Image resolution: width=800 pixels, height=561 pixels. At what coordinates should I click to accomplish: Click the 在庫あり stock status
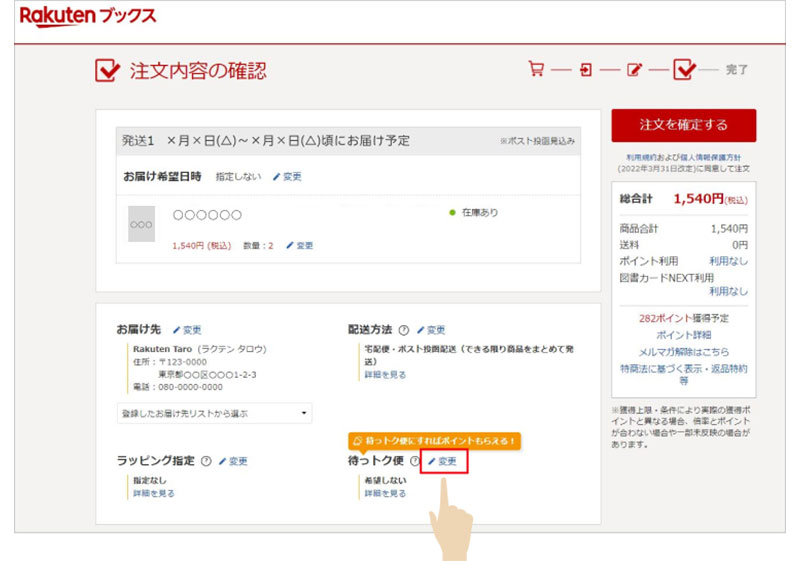point(473,212)
